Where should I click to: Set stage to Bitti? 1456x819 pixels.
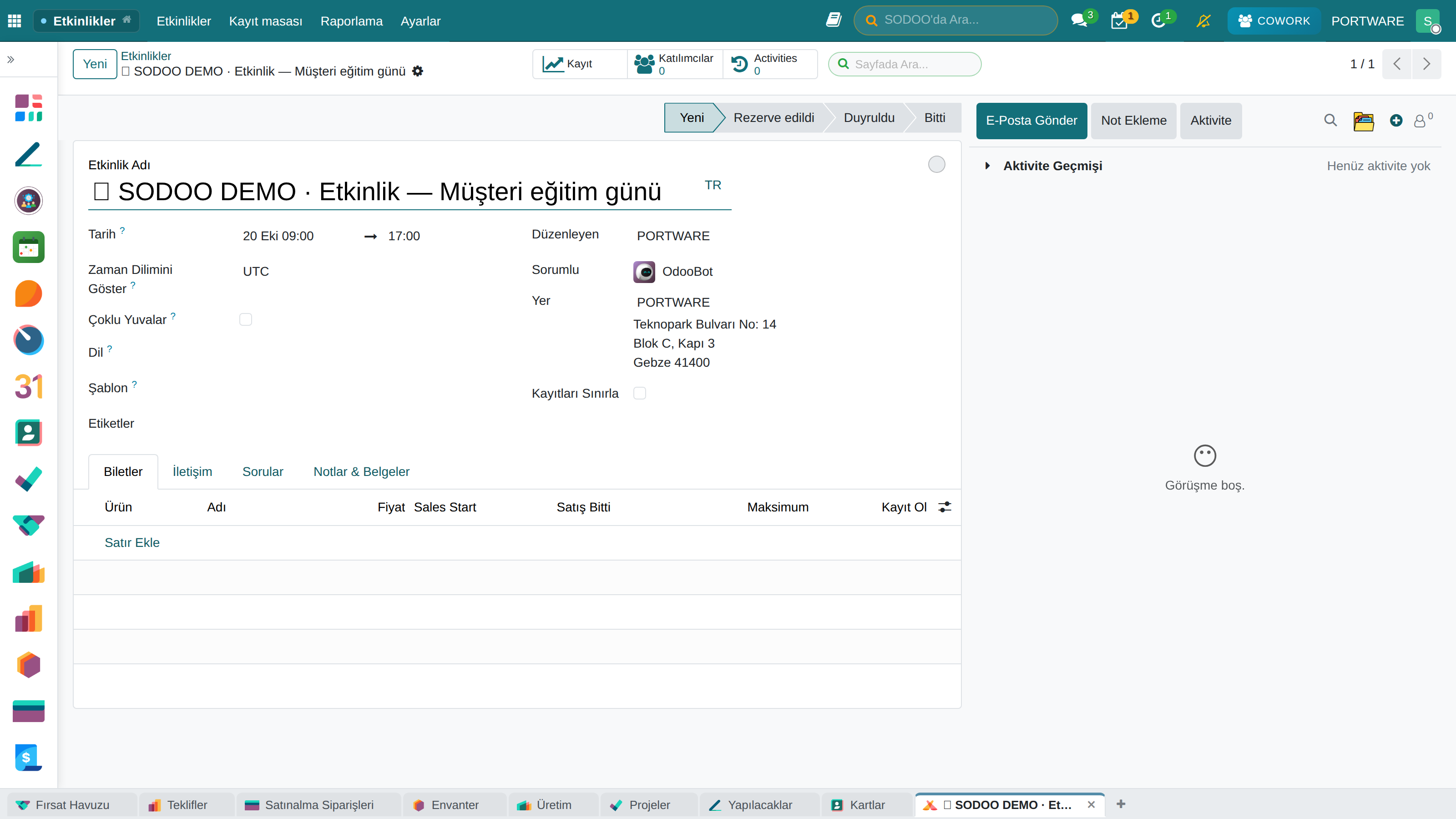click(x=935, y=117)
